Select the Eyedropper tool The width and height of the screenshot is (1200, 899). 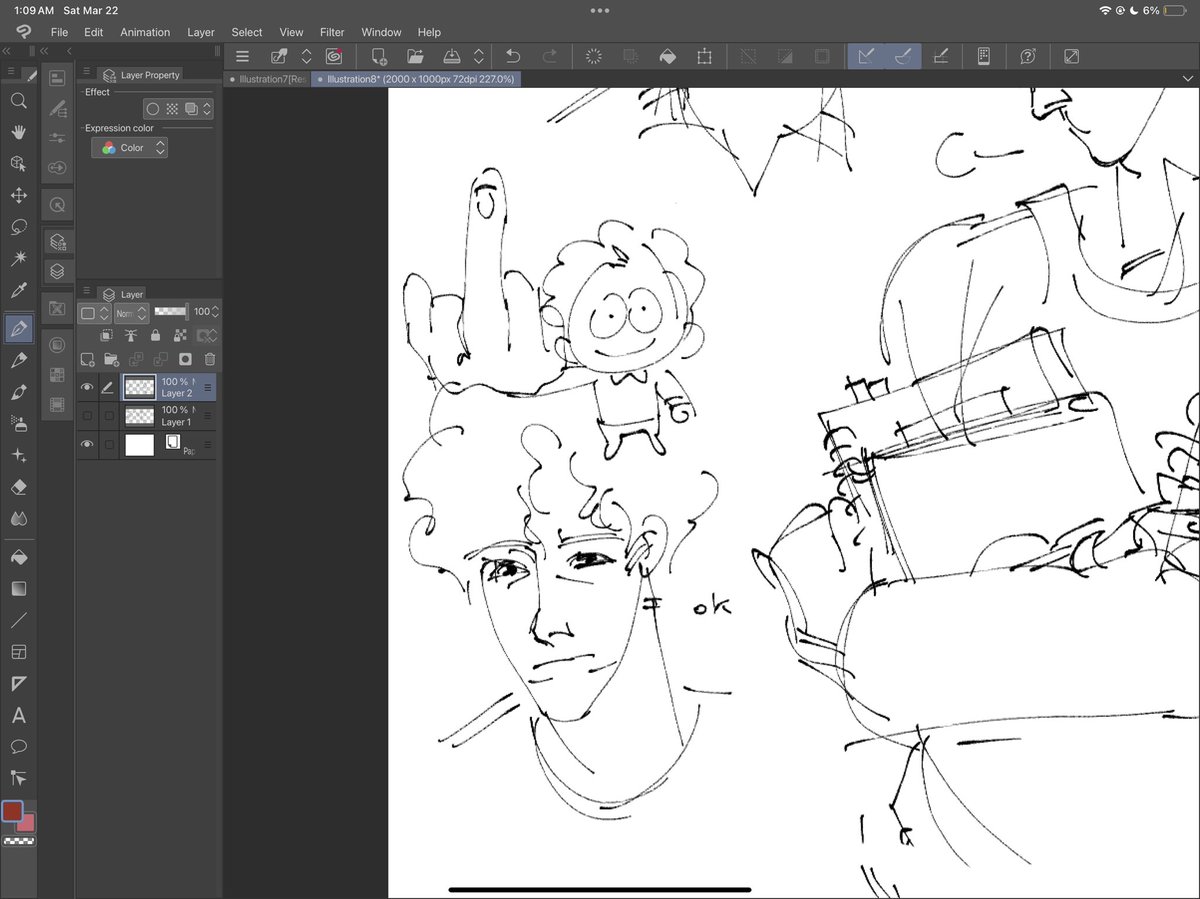point(18,291)
